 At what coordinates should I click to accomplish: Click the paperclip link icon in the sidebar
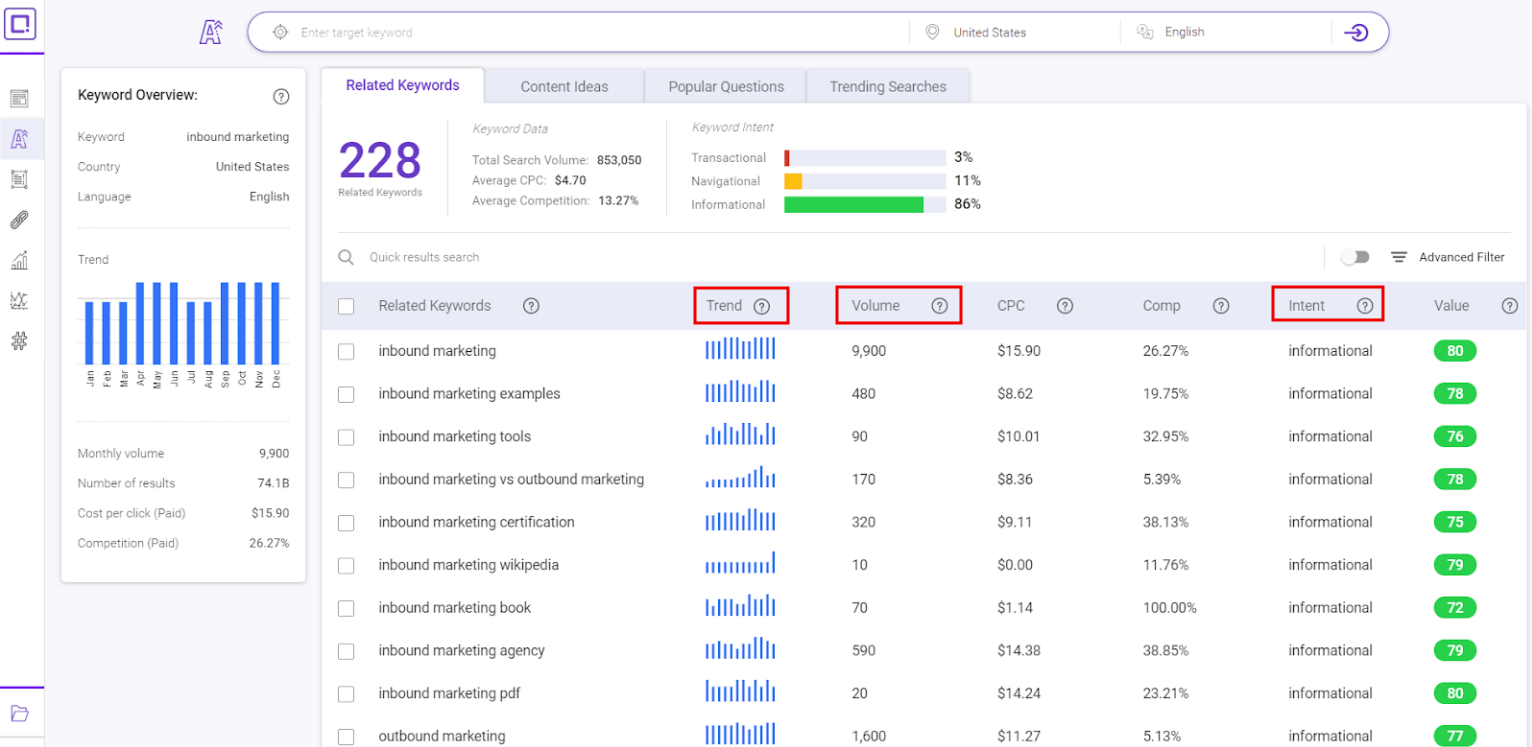(x=19, y=220)
